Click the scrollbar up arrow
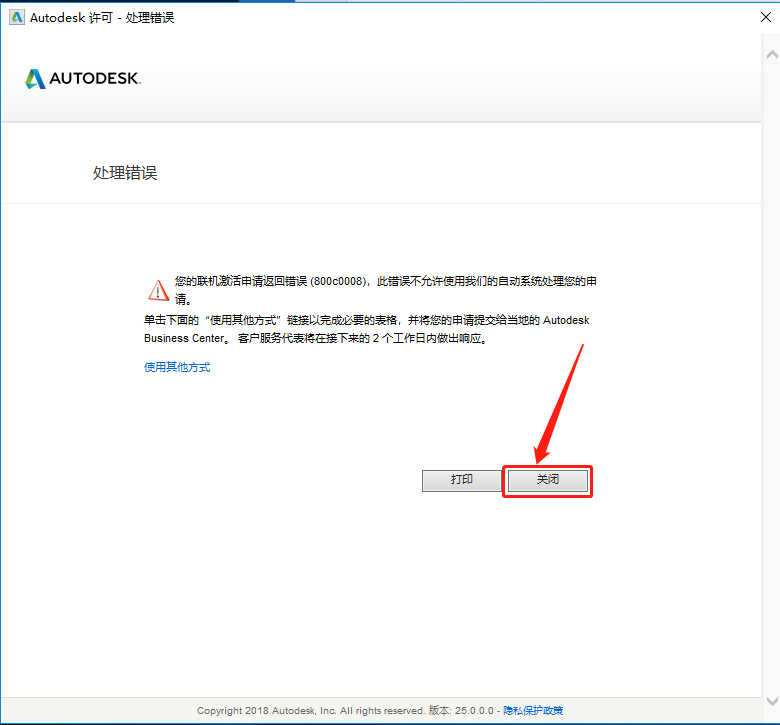 772,55
